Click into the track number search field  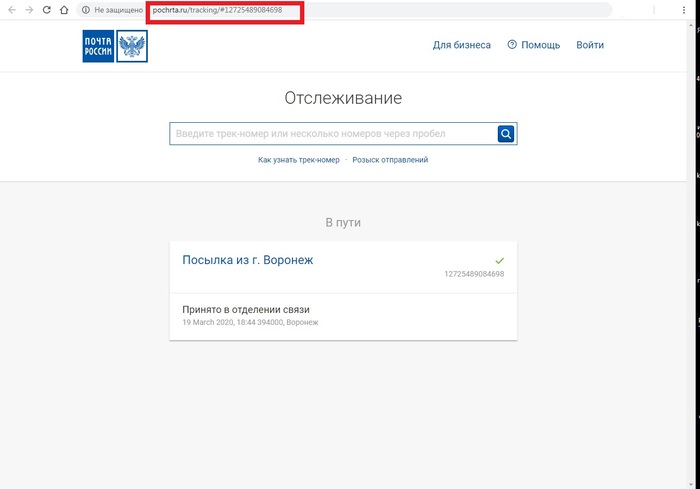(333, 134)
